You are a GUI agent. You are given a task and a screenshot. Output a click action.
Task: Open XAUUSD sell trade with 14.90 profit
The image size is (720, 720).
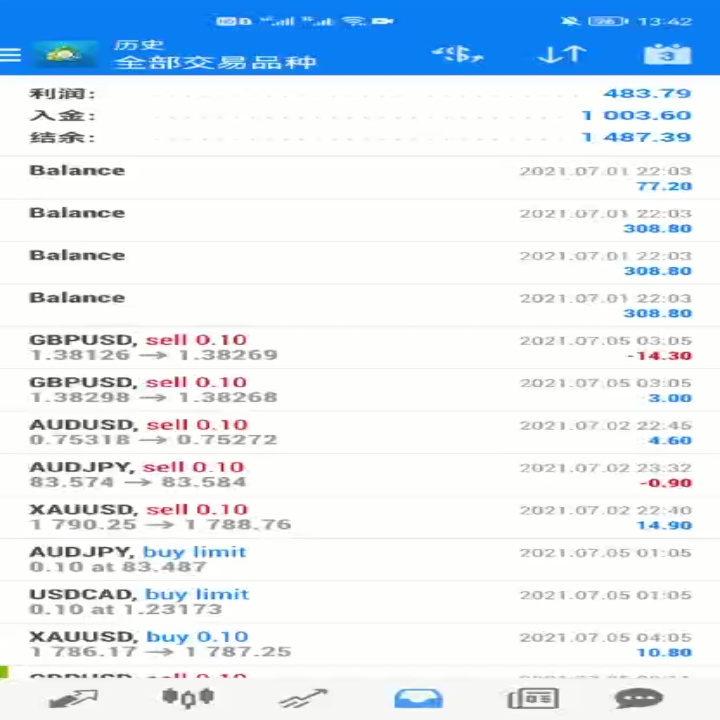point(360,517)
